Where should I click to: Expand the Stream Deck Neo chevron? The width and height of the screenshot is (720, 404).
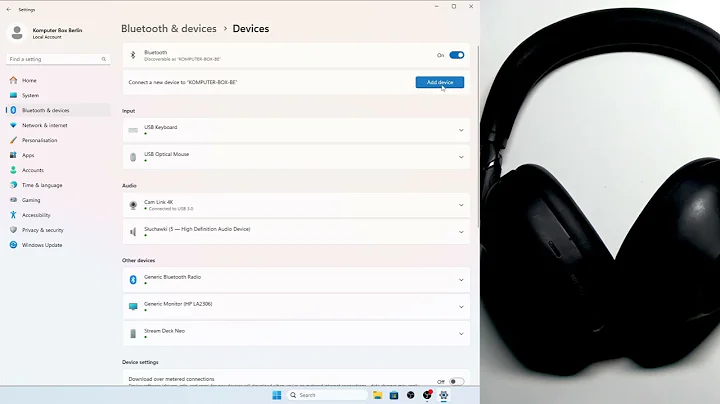click(x=461, y=334)
